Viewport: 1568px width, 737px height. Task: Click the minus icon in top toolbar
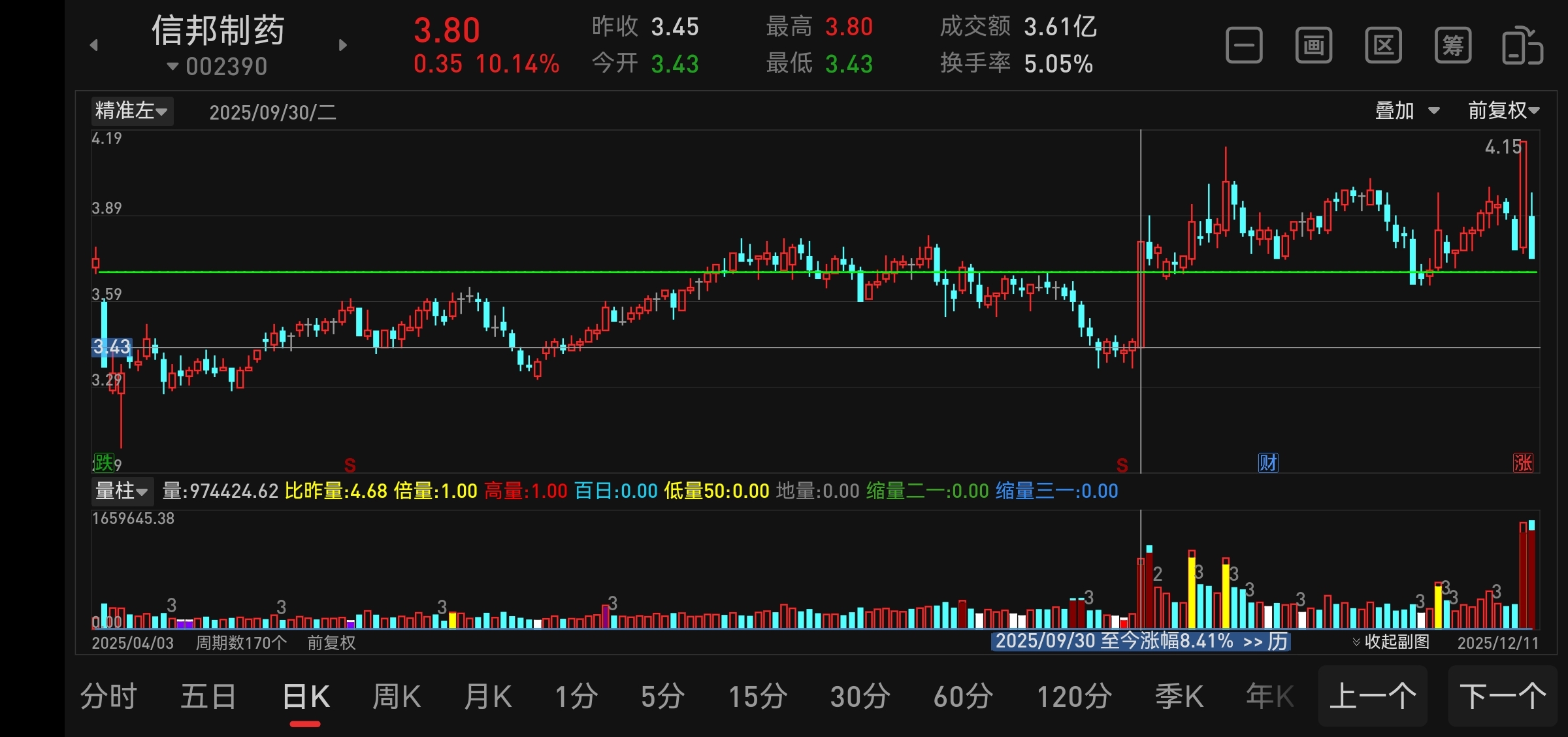coord(1244,46)
